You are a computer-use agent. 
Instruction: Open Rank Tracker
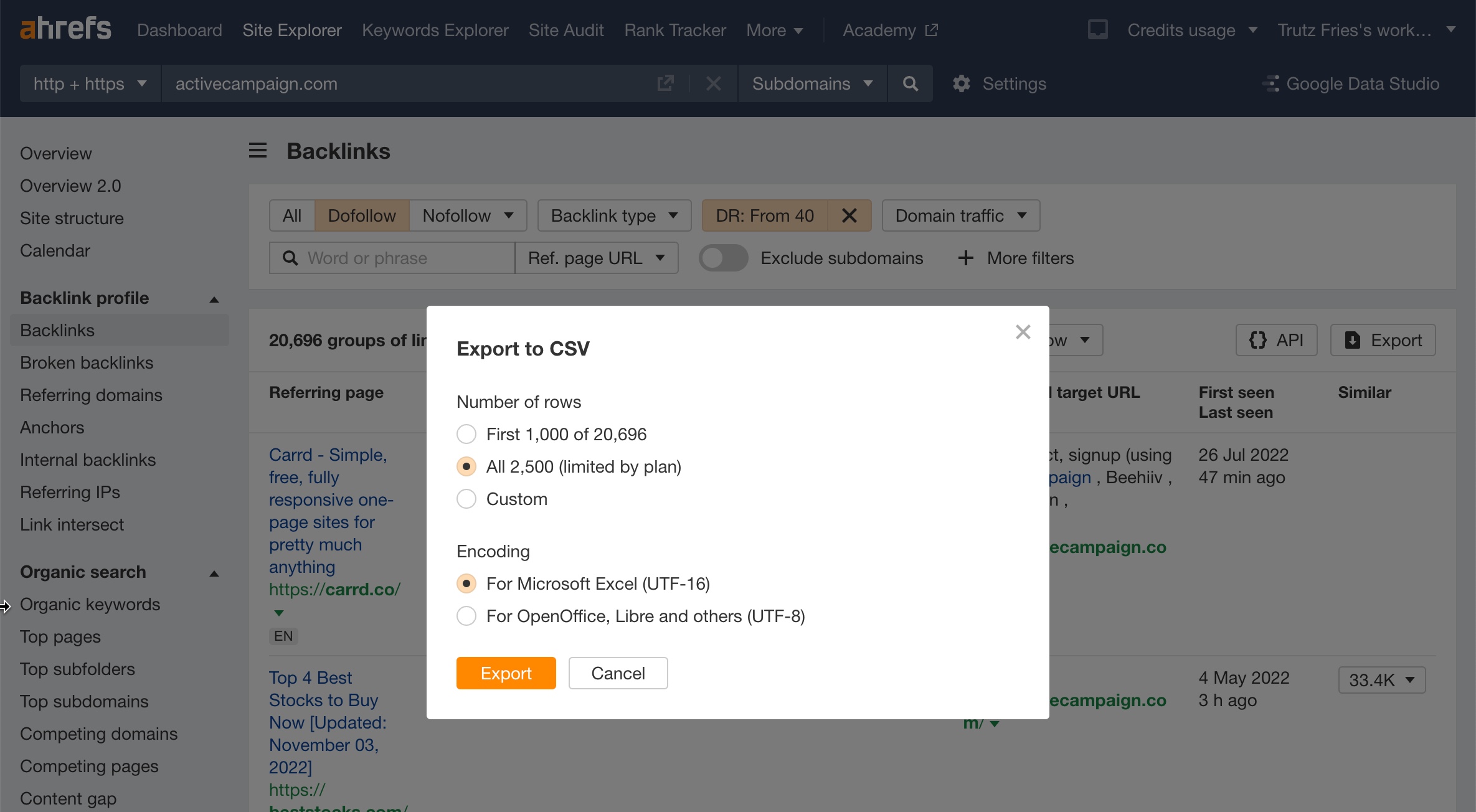675,30
